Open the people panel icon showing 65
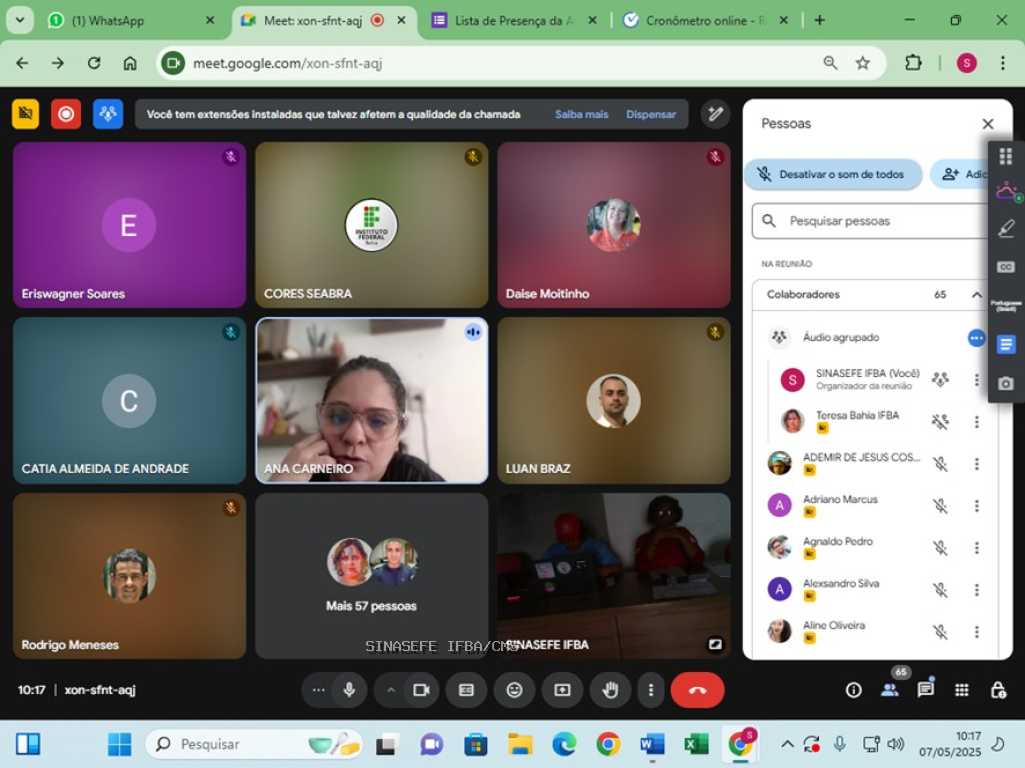1025x768 pixels. 890,690
